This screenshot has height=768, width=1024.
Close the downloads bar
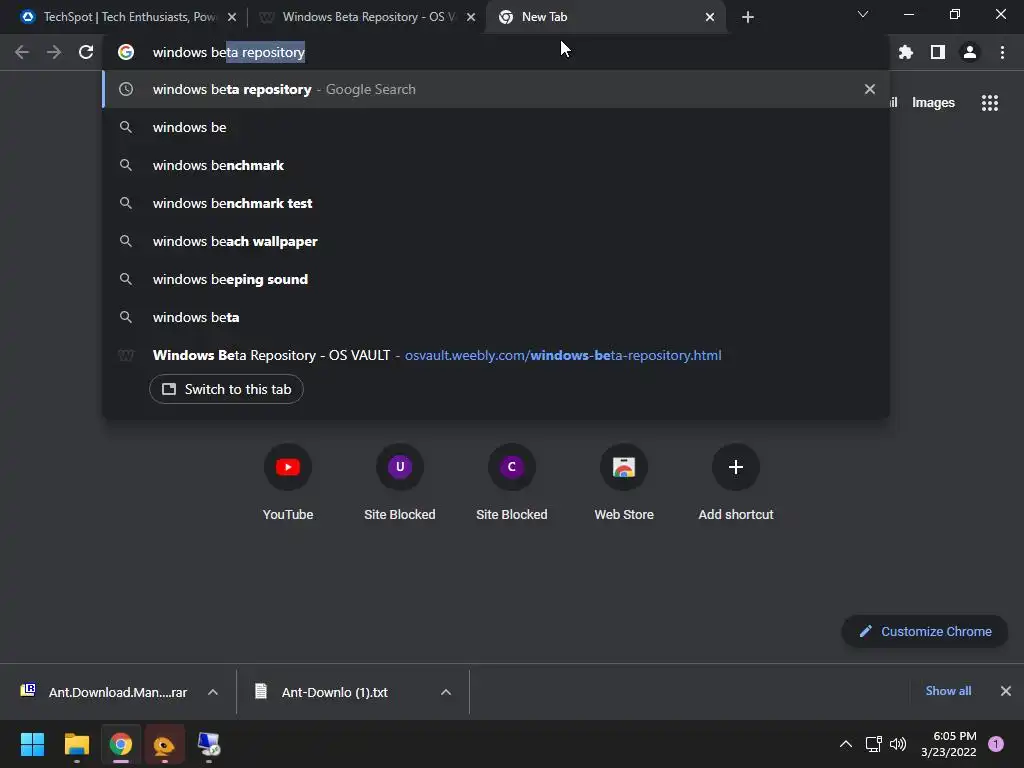pos(1006,691)
